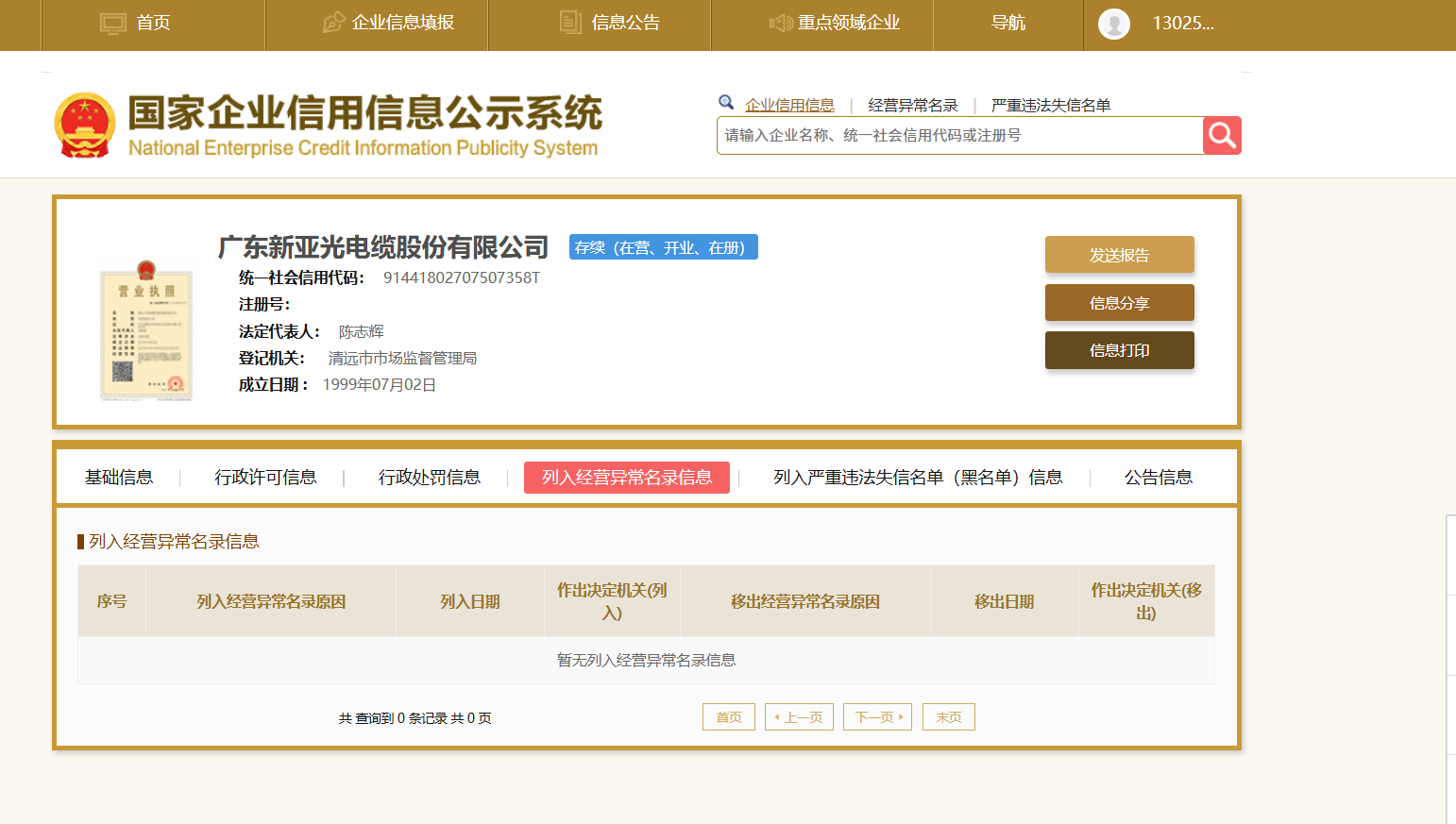Go to next page with 下一页
This screenshot has height=824, width=1456.
click(877, 717)
